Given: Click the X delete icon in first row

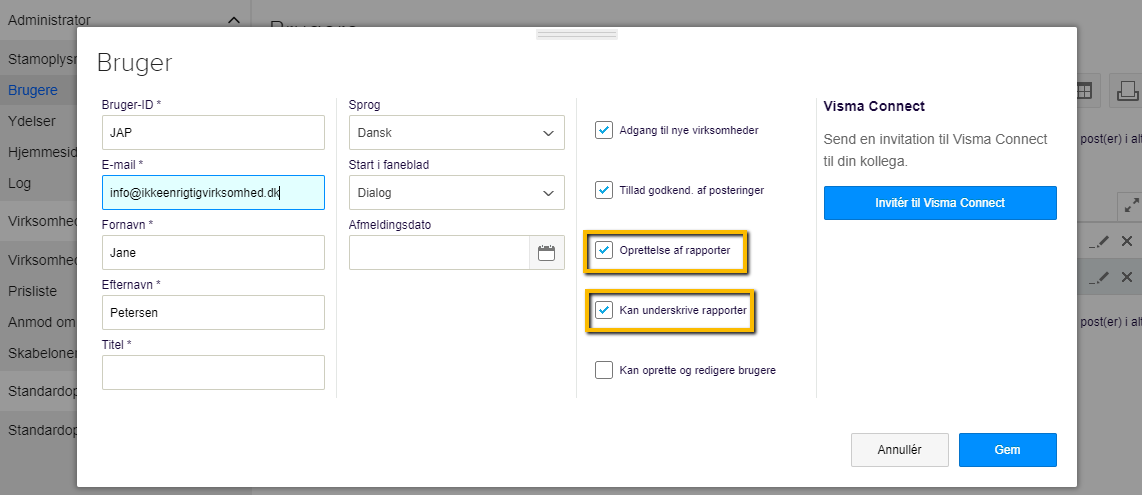Looking at the screenshot, I should tap(1127, 241).
